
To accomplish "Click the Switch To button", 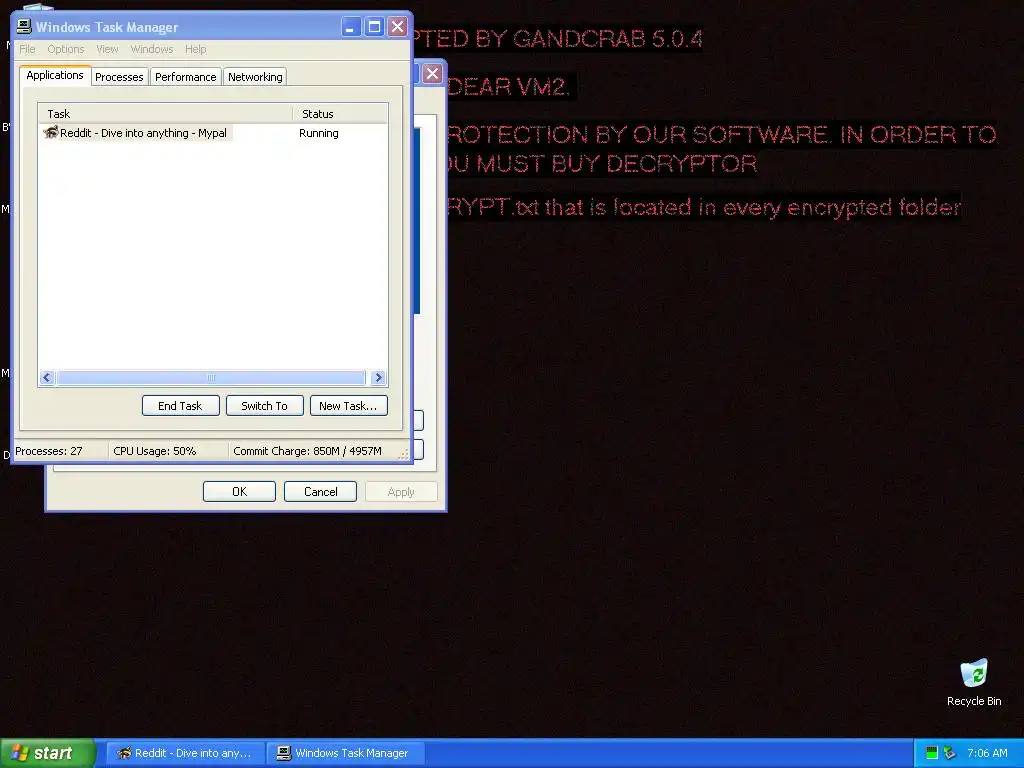I will coord(264,406).
